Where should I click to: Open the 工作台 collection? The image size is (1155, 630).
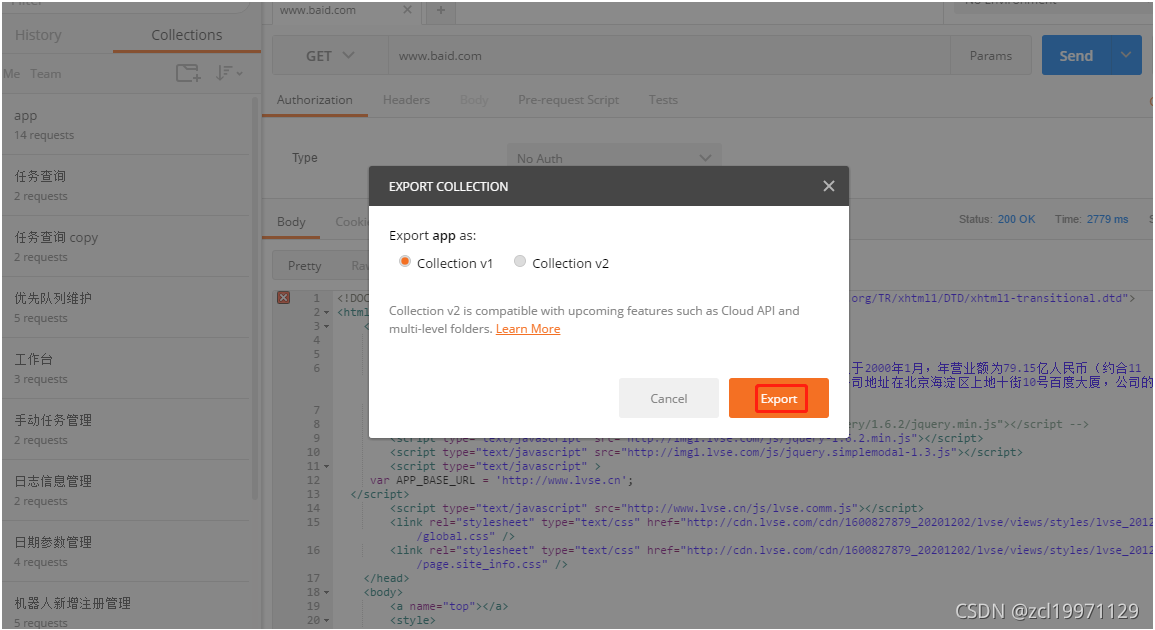click(x=127, y=369)
